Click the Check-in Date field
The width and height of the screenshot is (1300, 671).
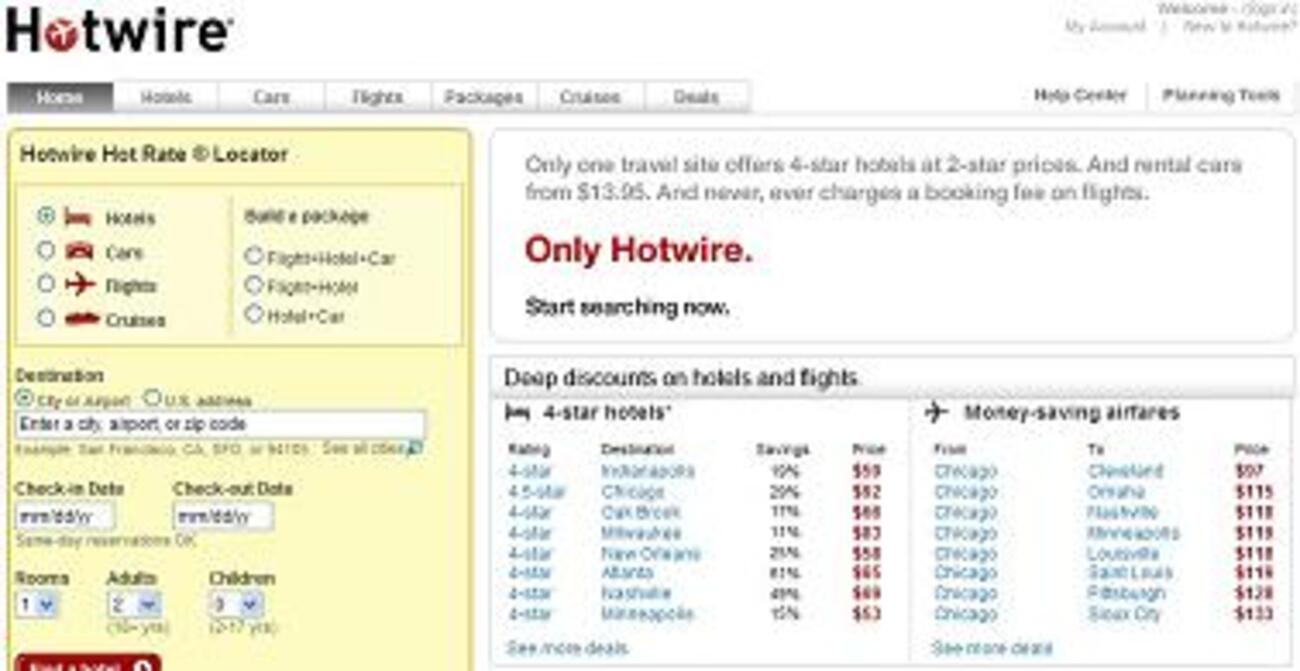65,517
